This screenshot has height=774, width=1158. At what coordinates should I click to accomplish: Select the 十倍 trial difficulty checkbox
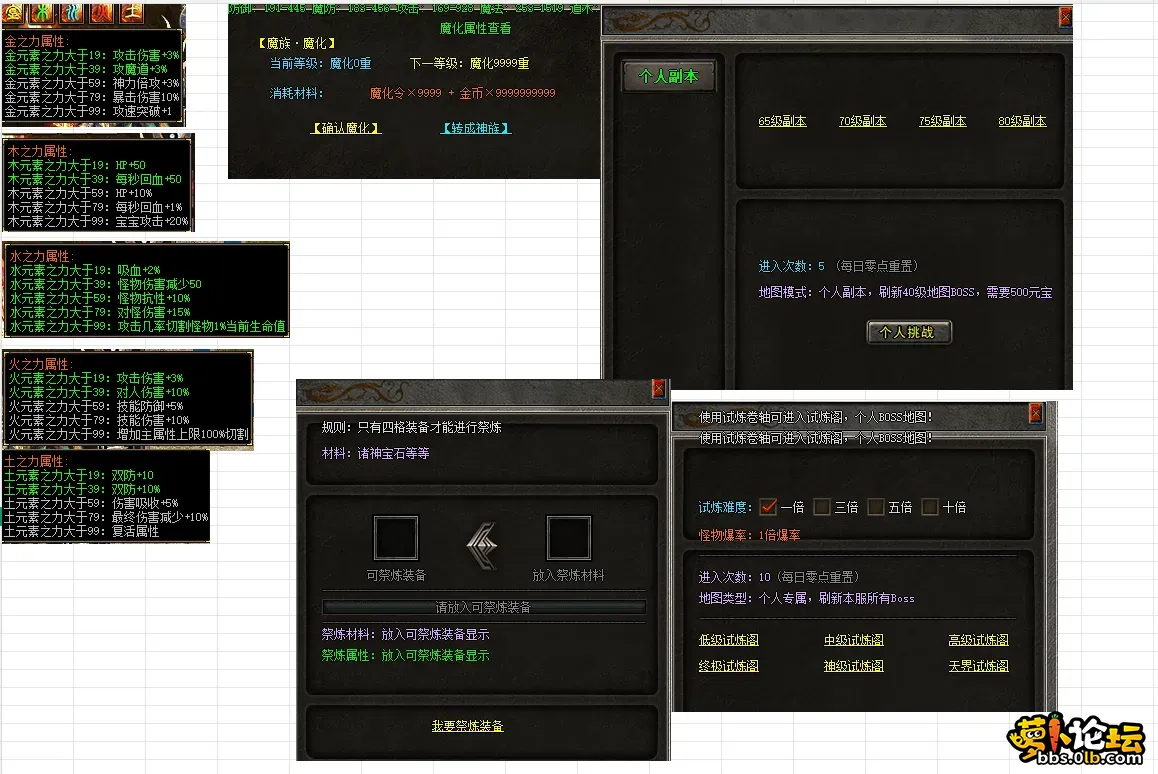[x=930, y=507]
